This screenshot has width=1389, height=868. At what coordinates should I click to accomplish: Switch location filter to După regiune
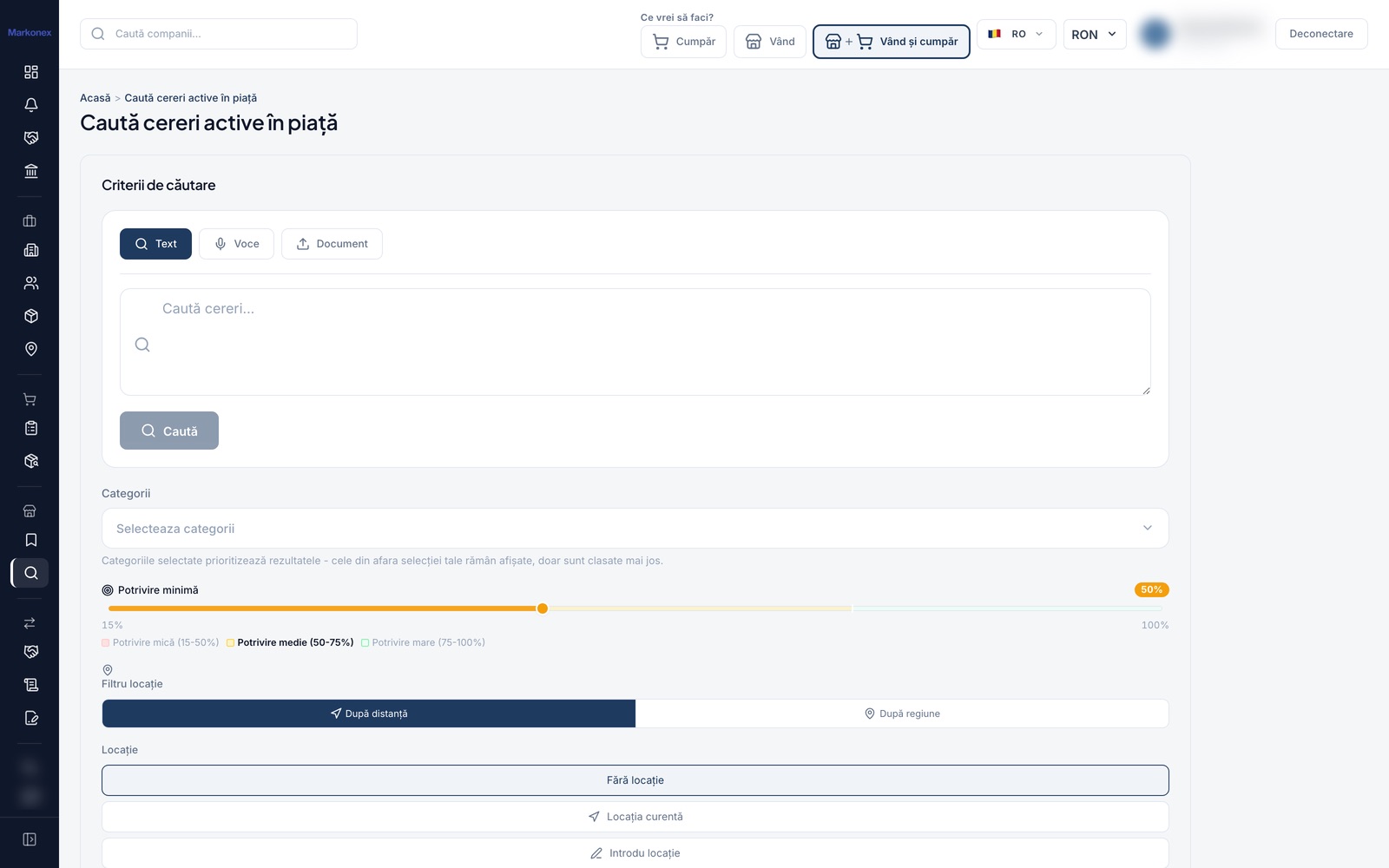click(x=902, y=713)
